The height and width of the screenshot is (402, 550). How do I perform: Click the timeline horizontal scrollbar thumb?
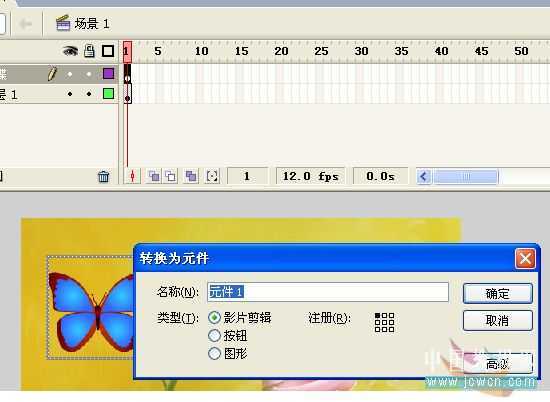tap(466, 176)
